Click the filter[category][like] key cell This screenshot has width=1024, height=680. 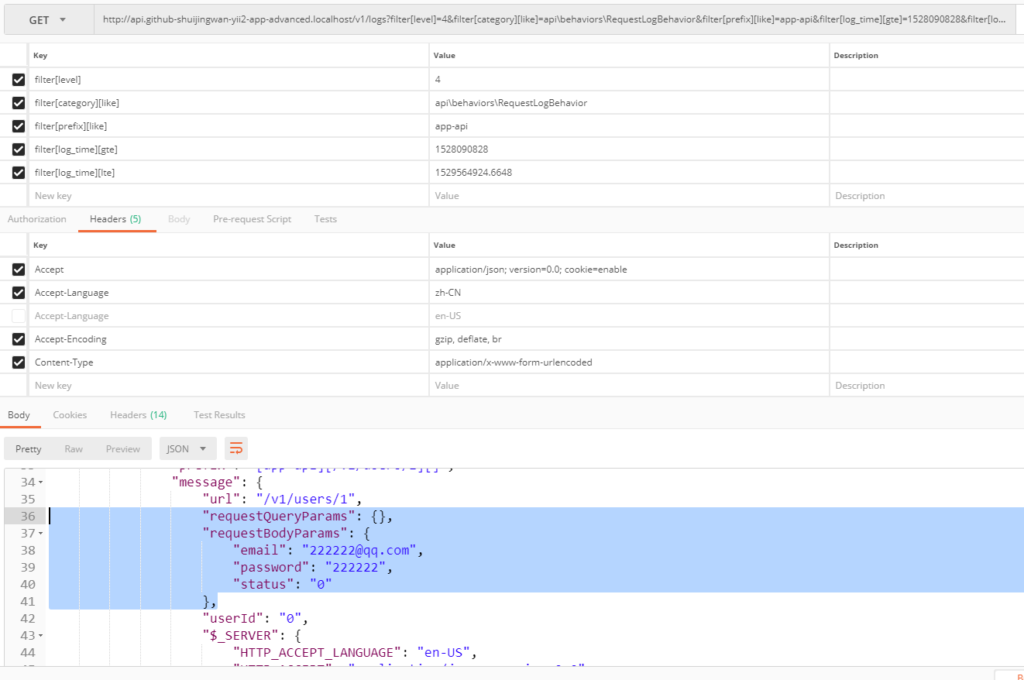[x=229, y=103]
